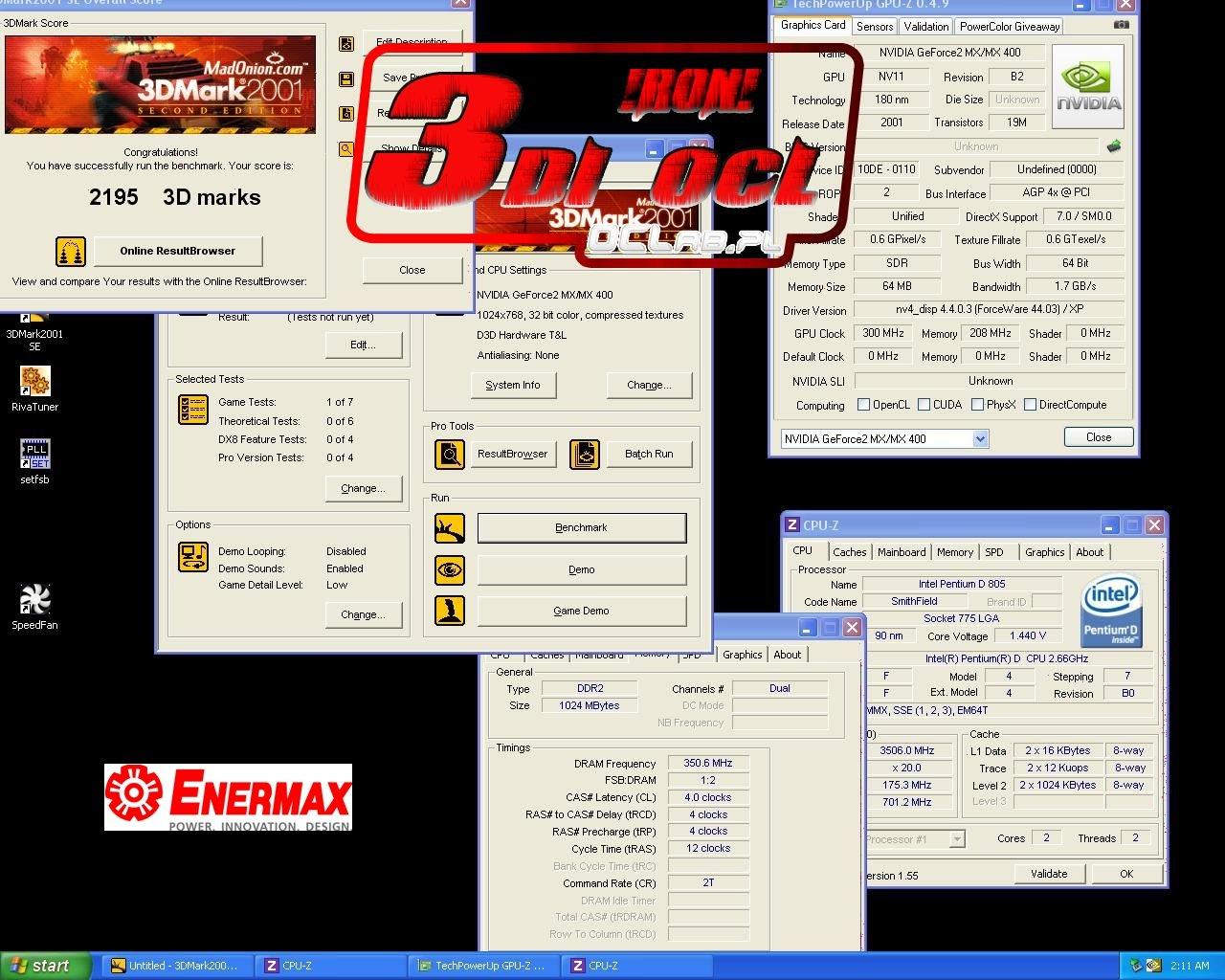Open the 3DMark2001 SE desktop shortcut
The height and width of the screenshot is (980, 1225).
tap(34, 330)
